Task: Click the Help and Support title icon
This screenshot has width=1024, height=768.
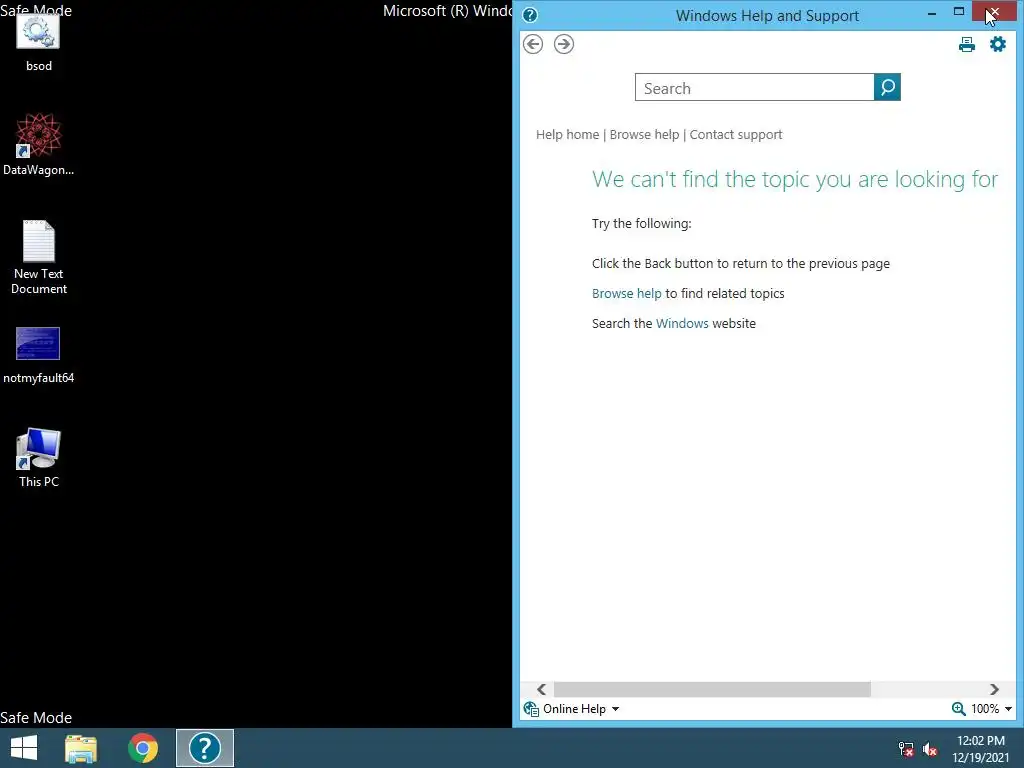Action: pyautogui.click(x=530, y=15)
